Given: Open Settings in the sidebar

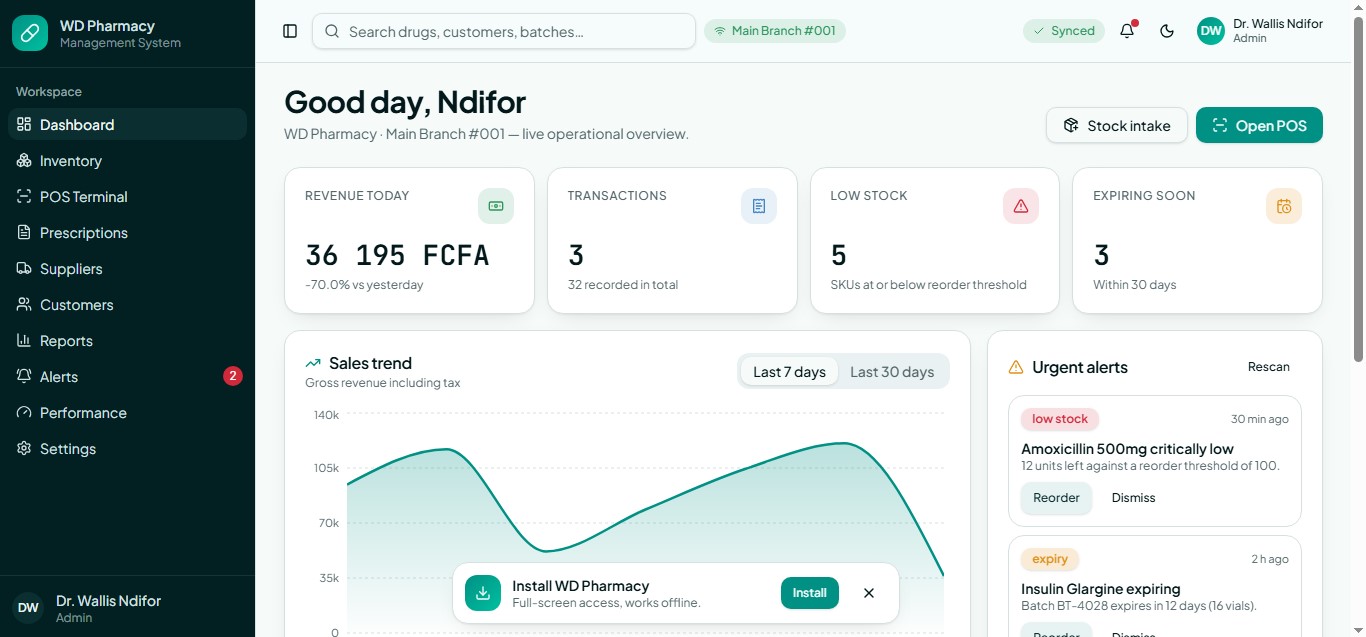Looking at the screenshot, I should [x=127, y=449].
